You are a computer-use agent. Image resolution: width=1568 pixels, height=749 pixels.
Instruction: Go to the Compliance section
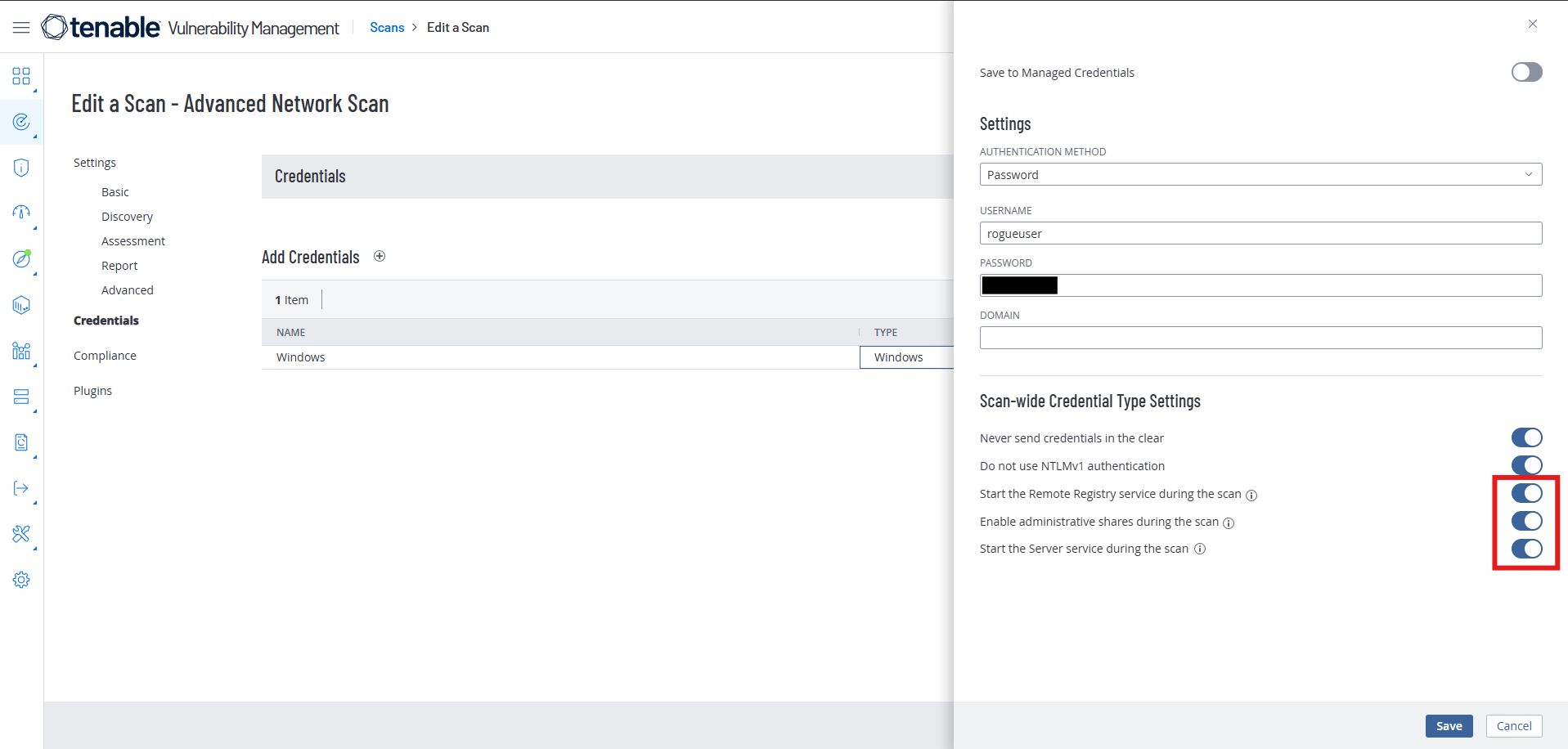coord(105,356)
